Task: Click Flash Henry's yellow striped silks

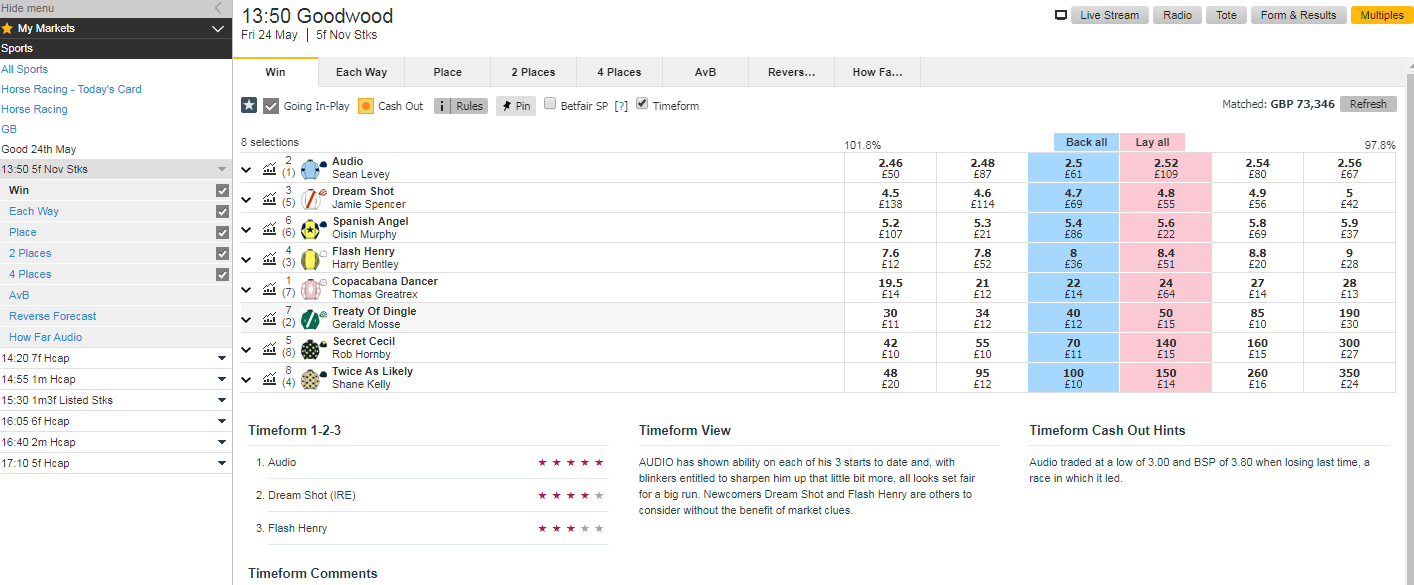Action: pos(314,259)
